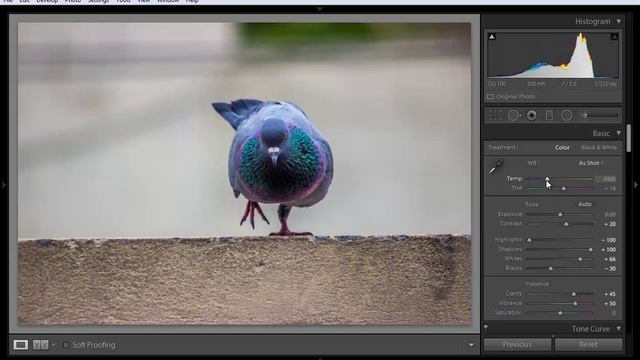The image size is (640, 360).
Task: Open Before/After view options arrow
Action: click(x=53, y=345)
